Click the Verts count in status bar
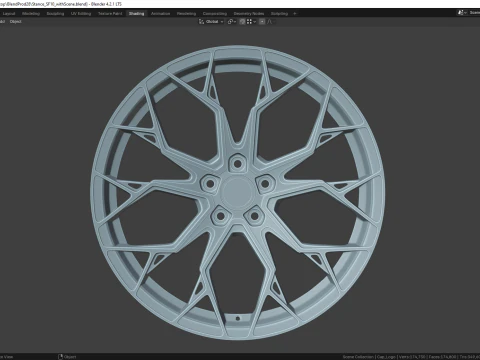Viewport: 480px width, 360px height. [412, 357]
